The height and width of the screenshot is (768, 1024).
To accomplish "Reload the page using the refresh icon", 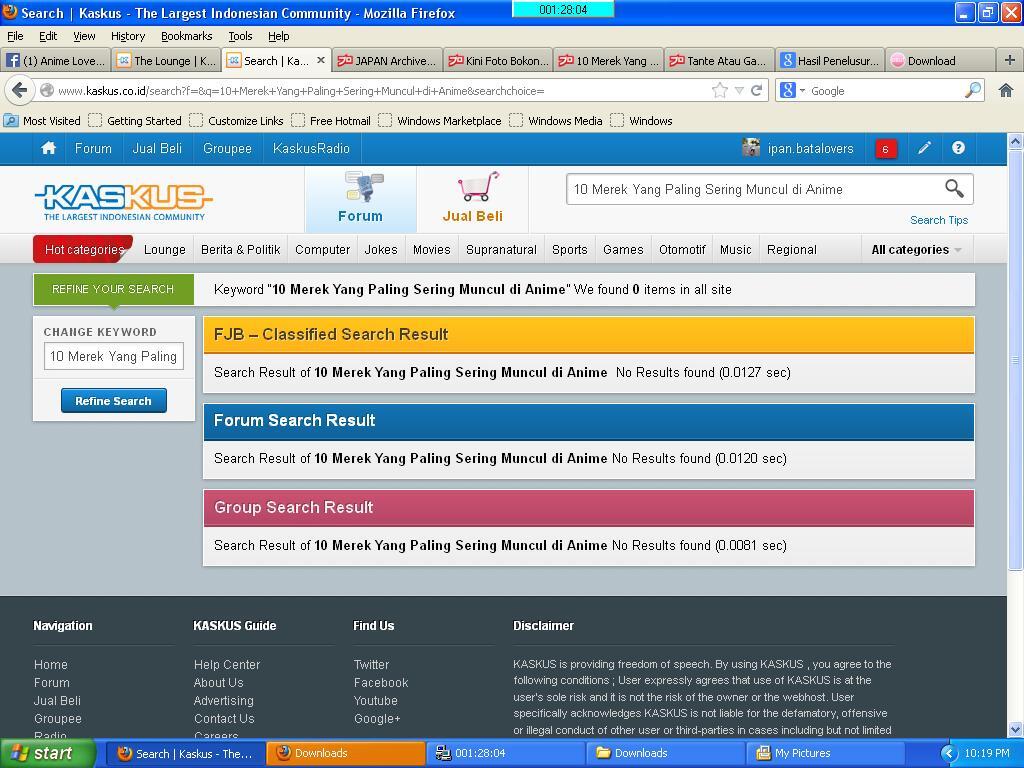I will pyautogui.click(x=756, y=90).
